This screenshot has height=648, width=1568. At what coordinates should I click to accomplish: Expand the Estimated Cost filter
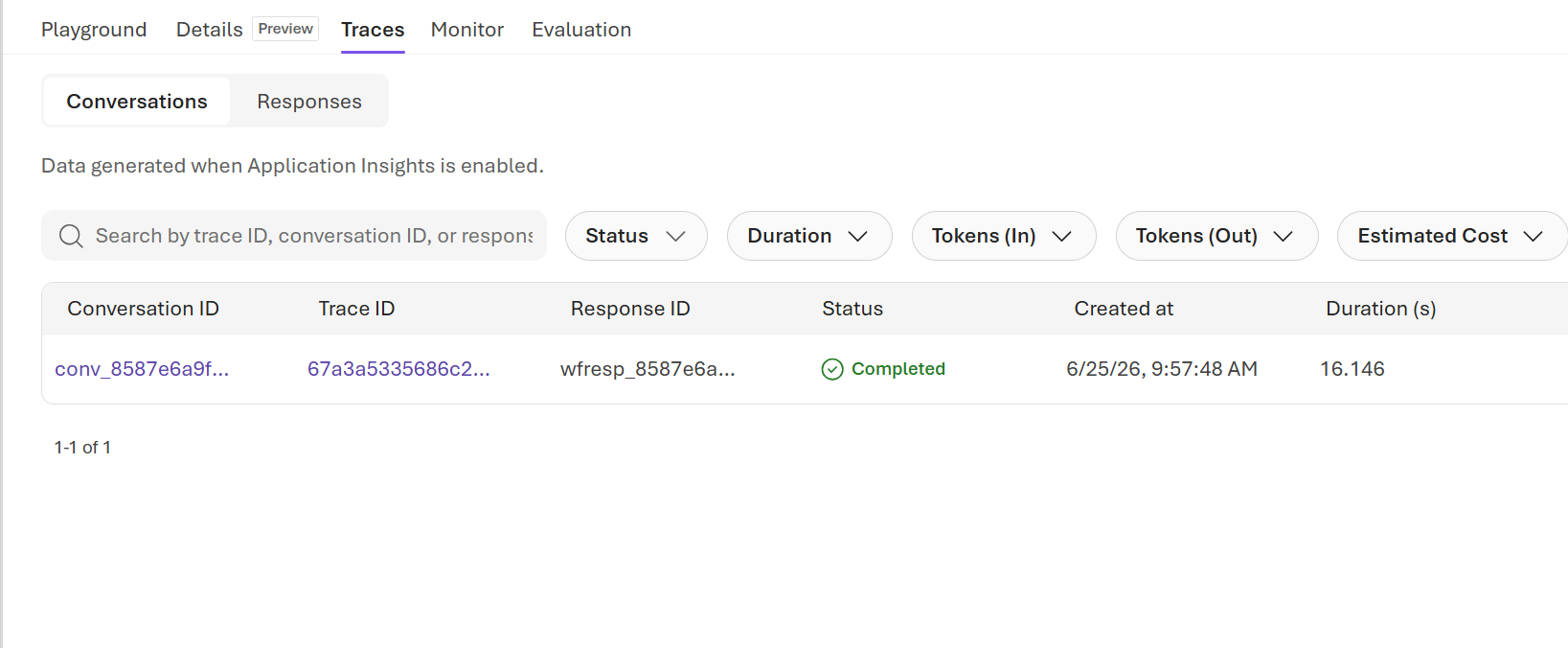click(1452, 236)
